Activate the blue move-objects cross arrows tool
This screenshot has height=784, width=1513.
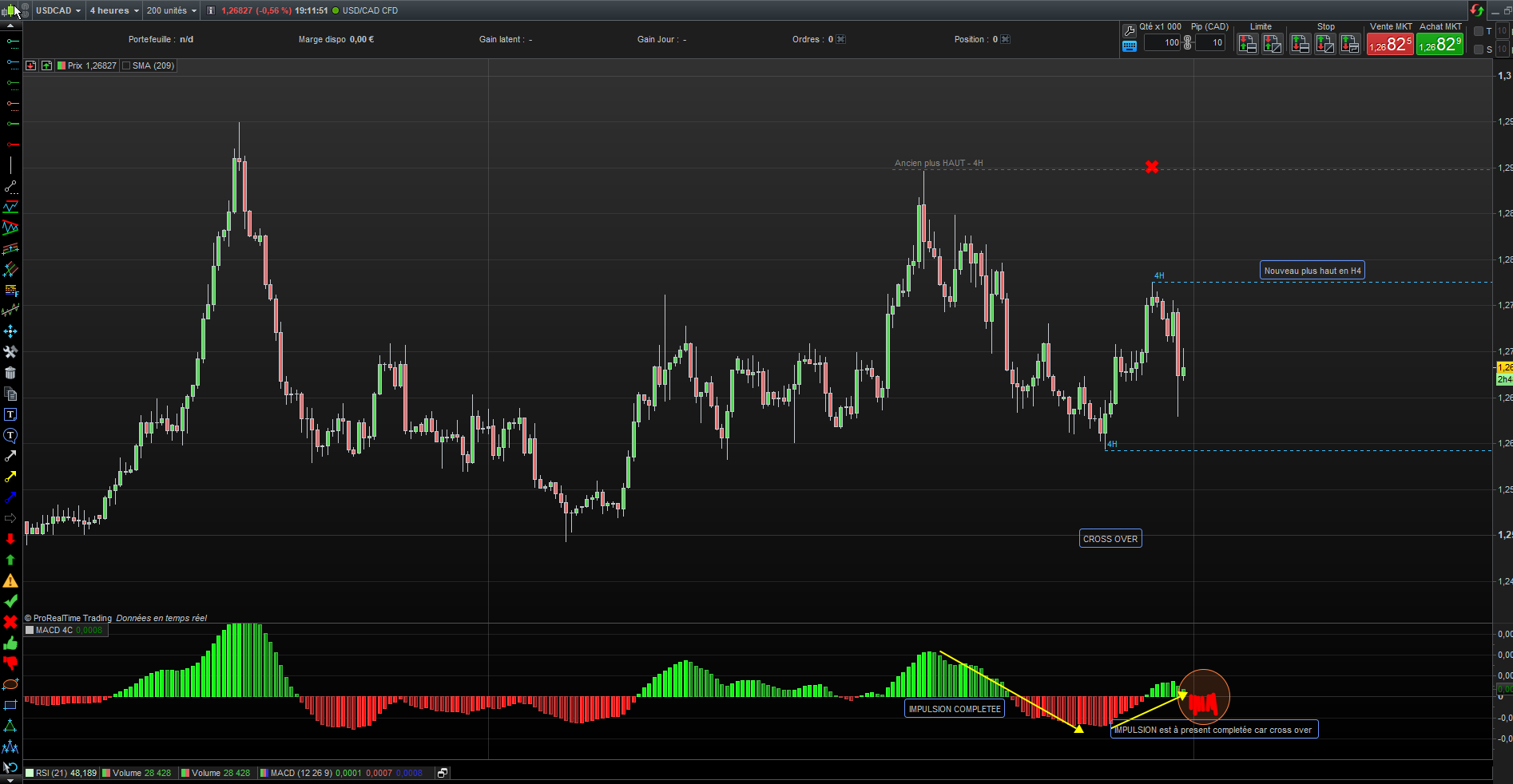10,331
